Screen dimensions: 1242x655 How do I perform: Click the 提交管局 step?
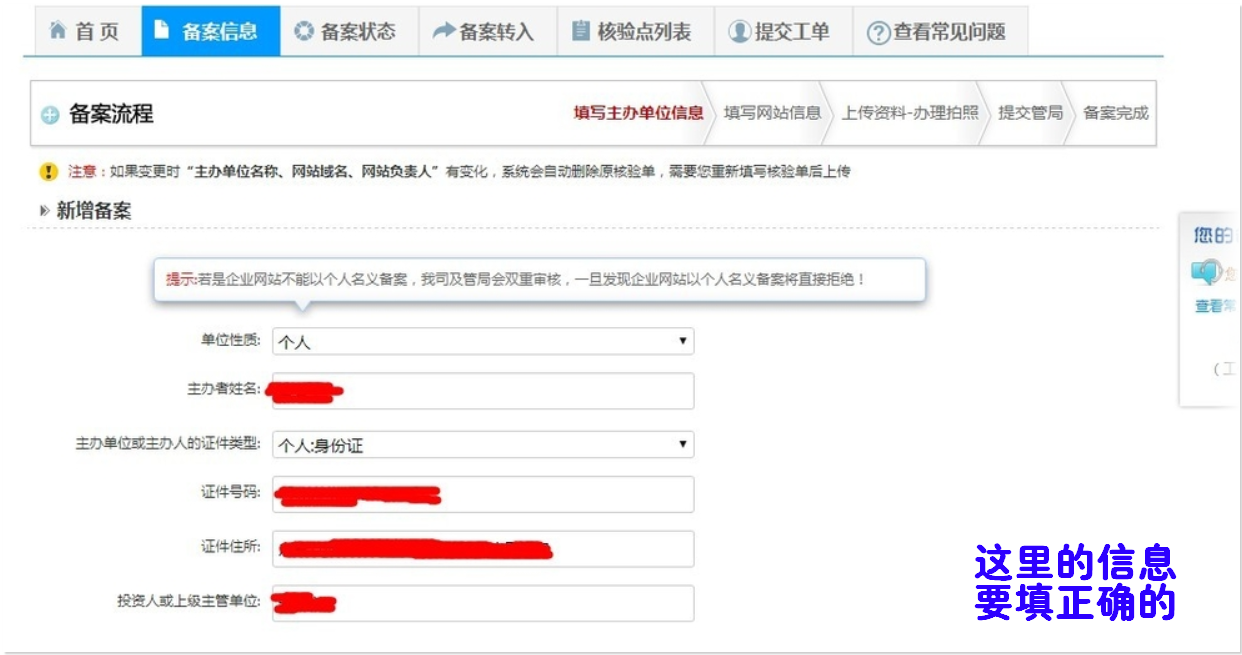tap(1030, 113)
